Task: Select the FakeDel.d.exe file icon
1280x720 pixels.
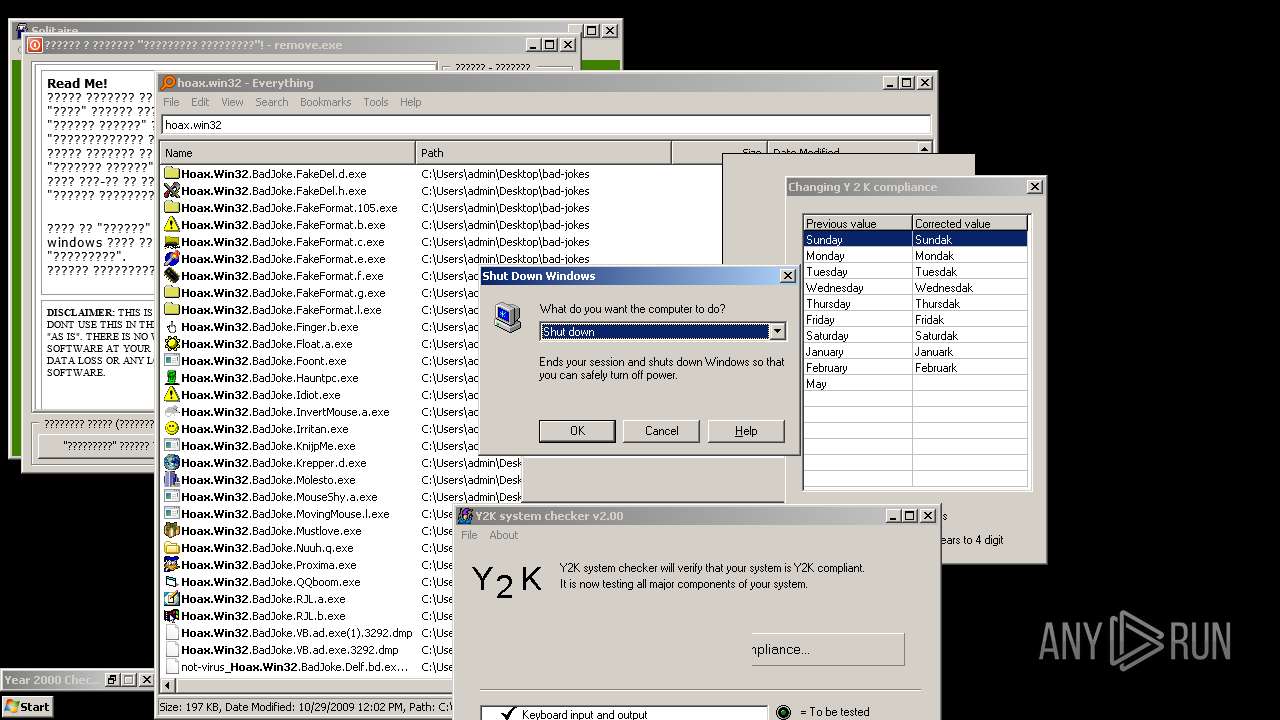Action: pos(172,174)
